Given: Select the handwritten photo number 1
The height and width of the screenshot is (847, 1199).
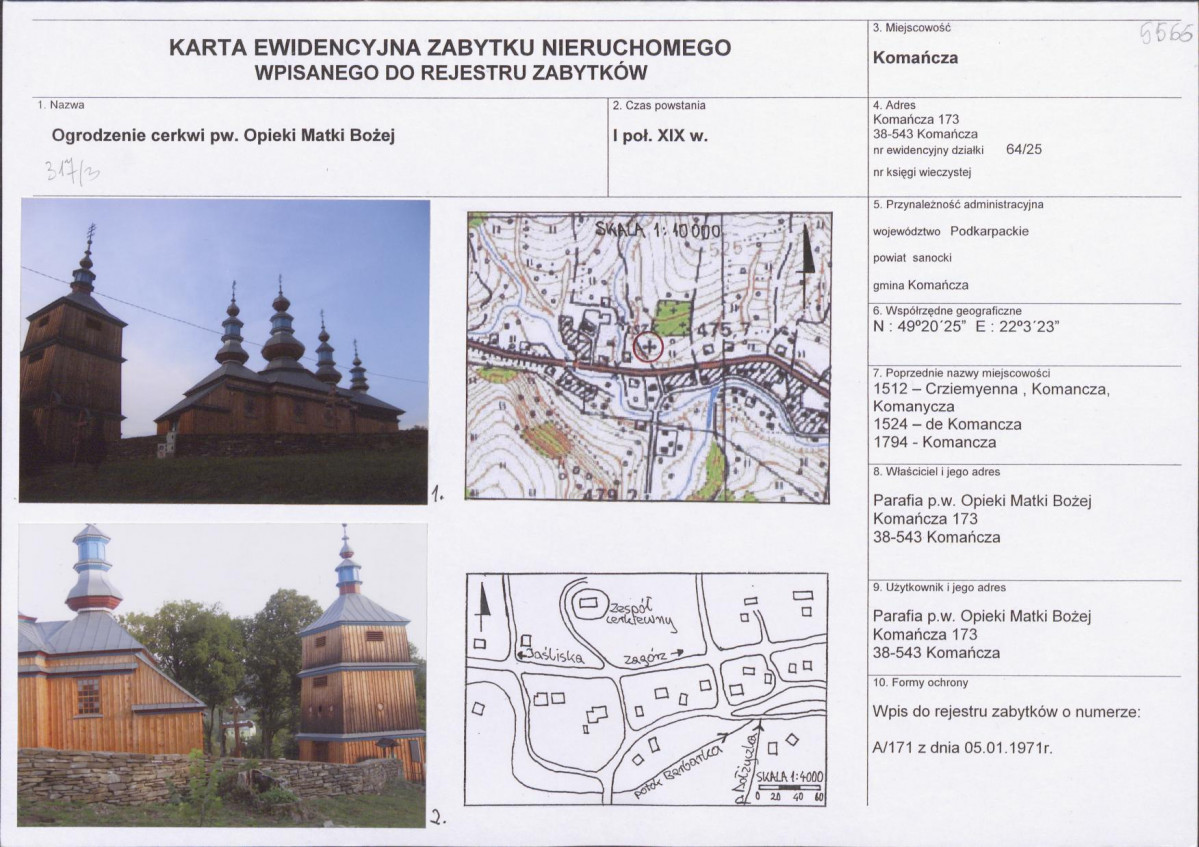Looking at the screenshot, I should (x=437, y=491).
